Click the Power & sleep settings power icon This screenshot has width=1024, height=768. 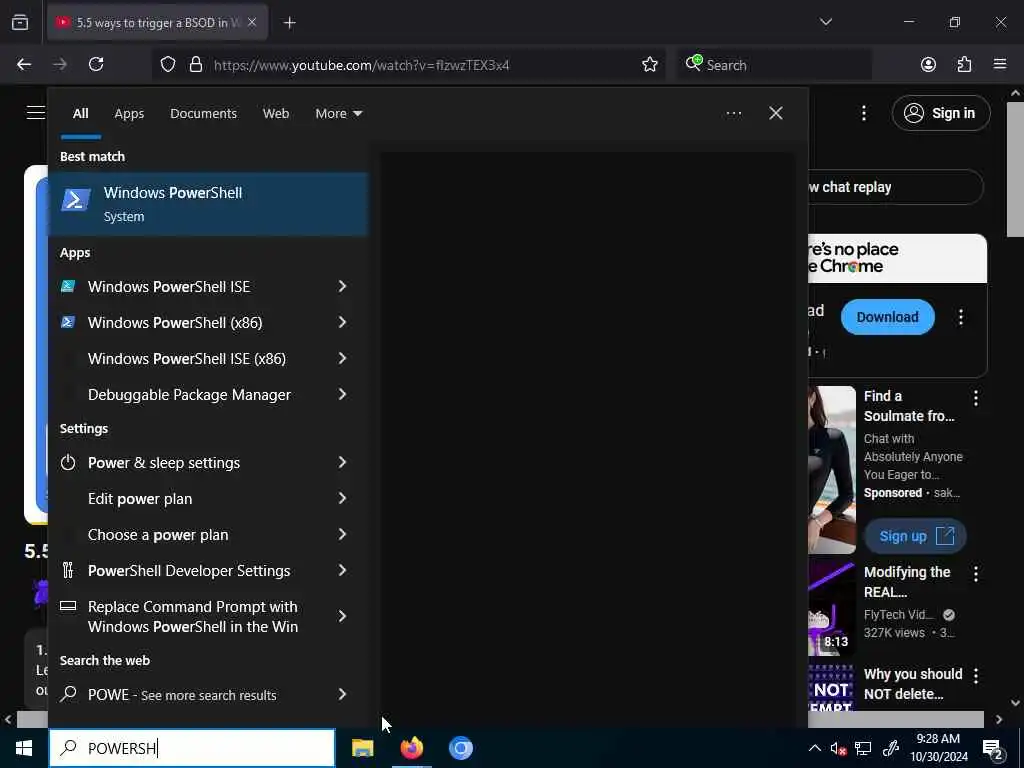(x=68, y=462)
